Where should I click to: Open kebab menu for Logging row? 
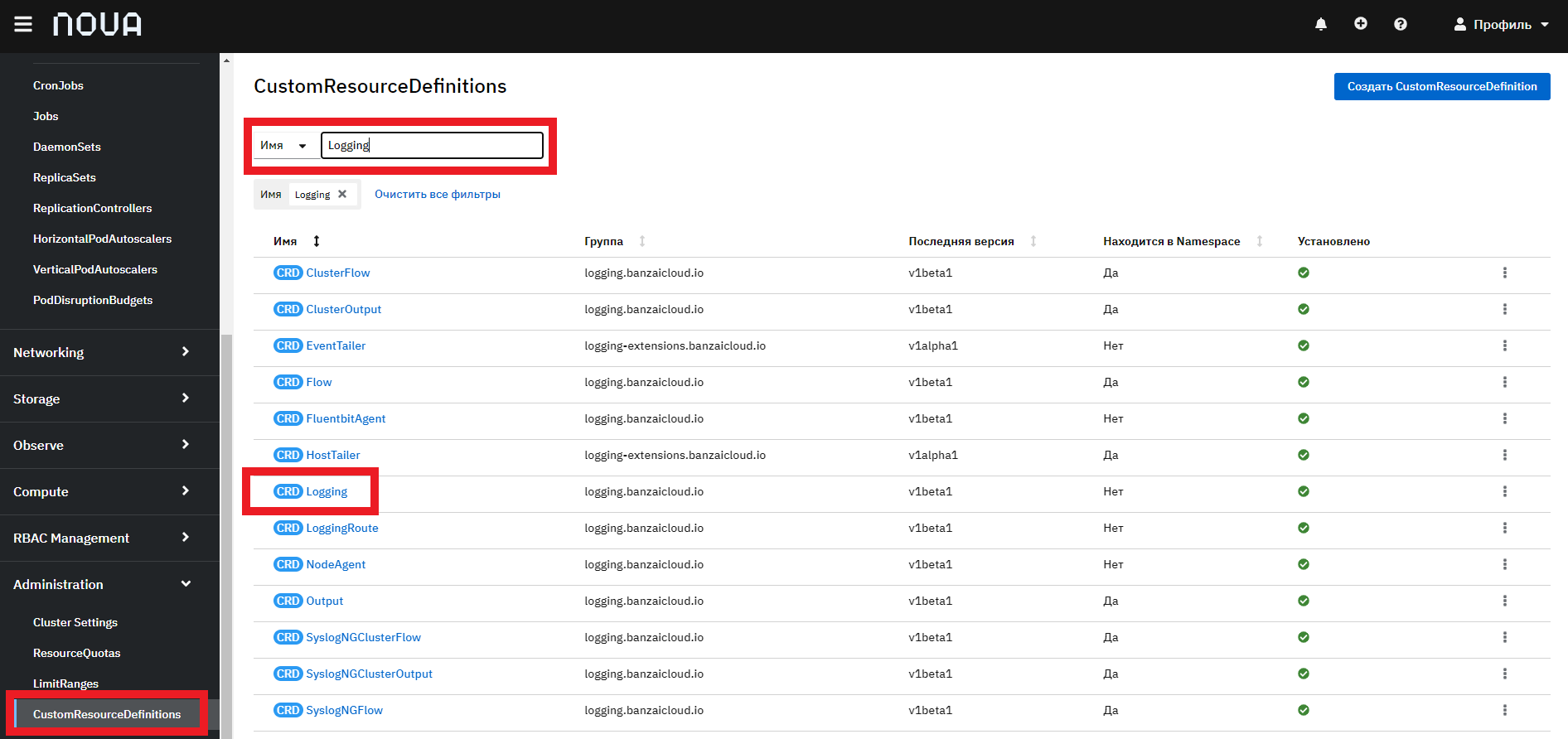click(1505, 491)
